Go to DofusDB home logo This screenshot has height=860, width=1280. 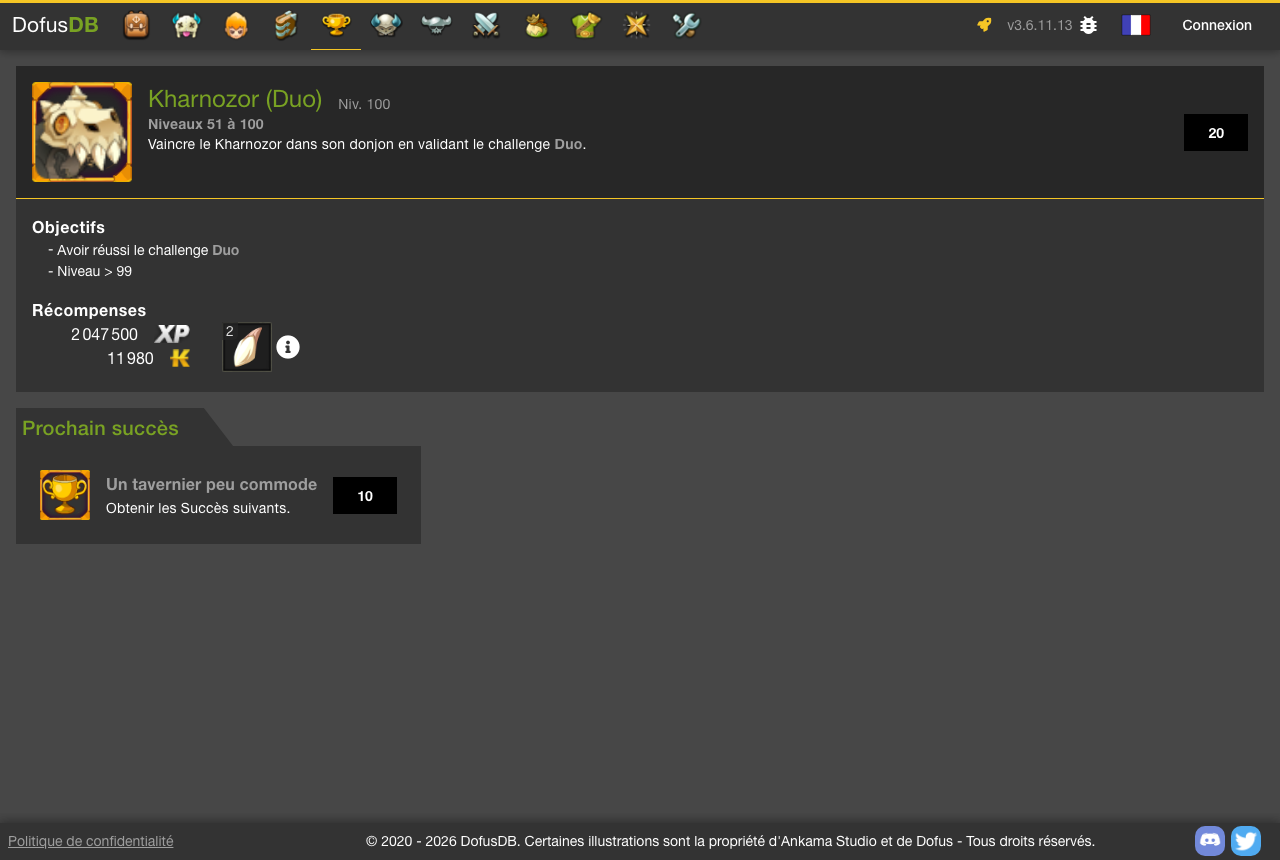(x=55, y=25)
